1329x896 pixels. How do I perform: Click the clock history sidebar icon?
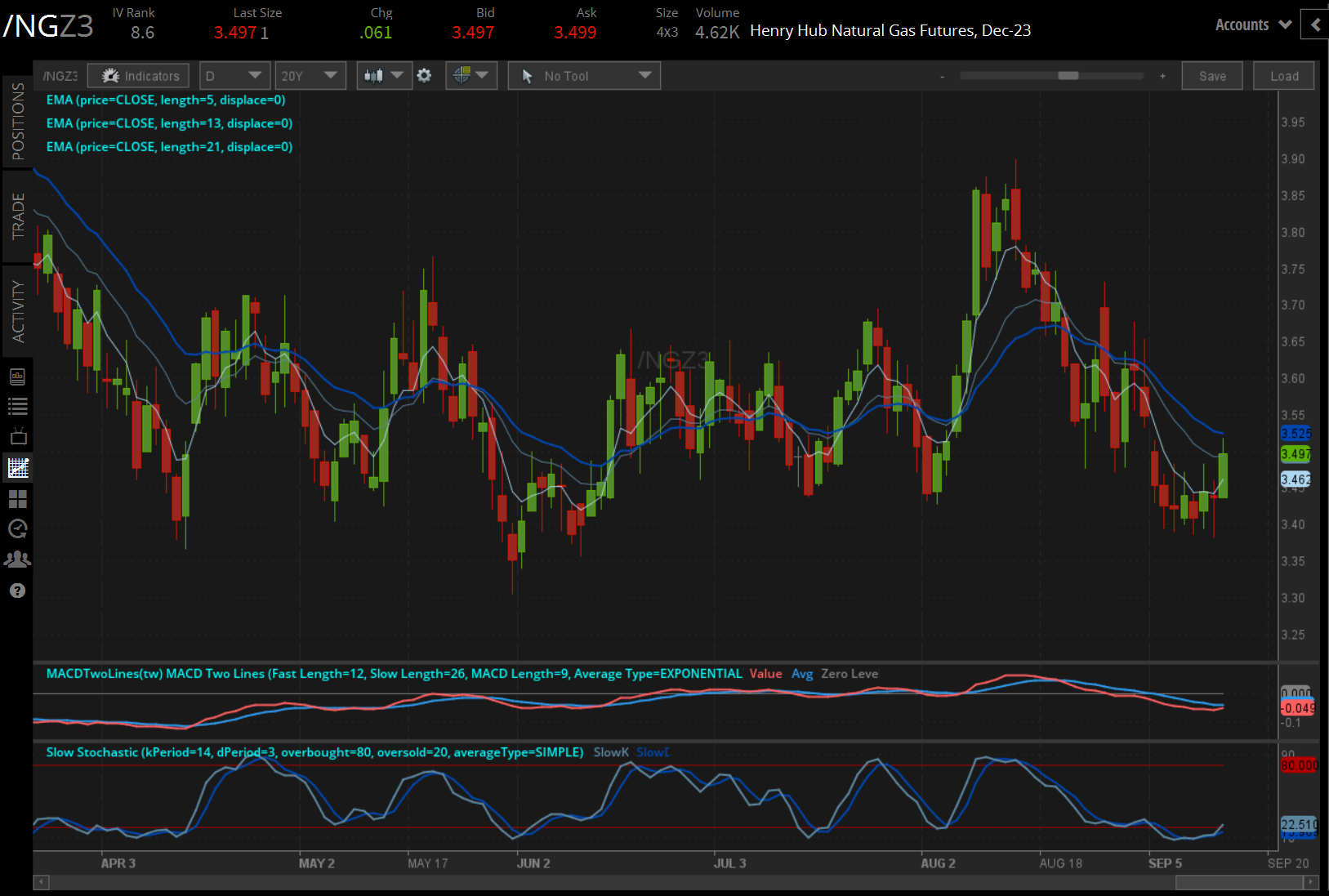coord(17,528)
